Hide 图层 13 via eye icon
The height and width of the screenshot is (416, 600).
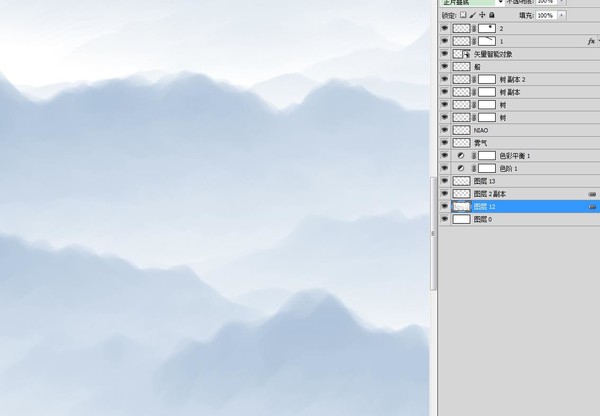coord(444,181)
